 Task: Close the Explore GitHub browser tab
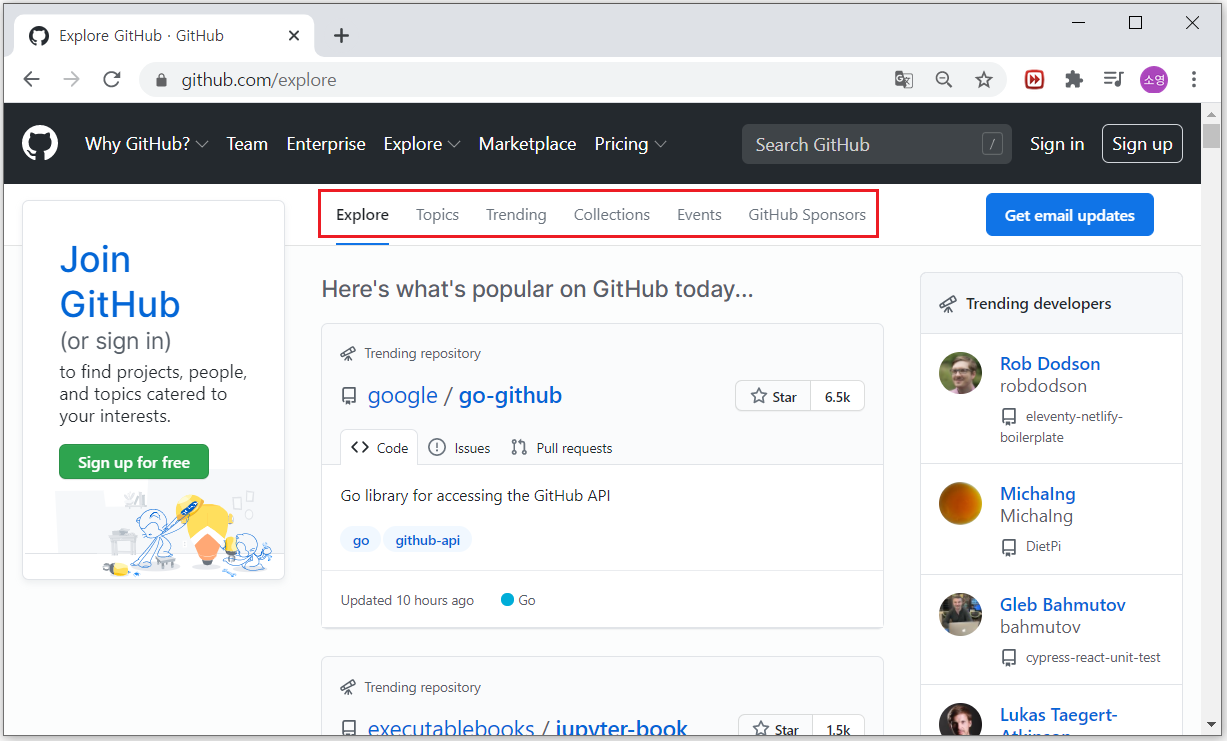294,36
